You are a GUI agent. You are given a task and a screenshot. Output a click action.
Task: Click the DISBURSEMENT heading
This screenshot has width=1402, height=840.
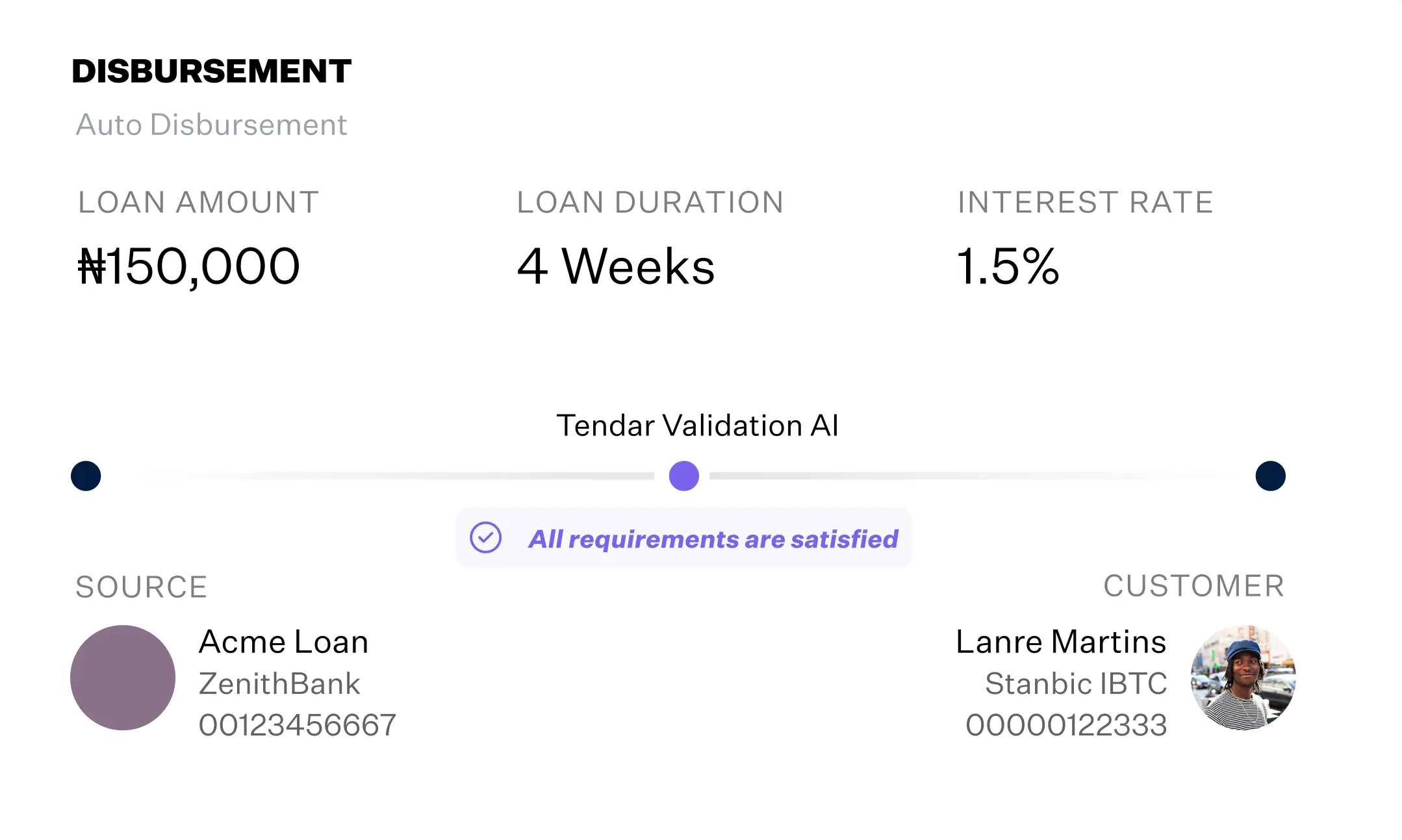pyautogui.click(x=212, y=71)
